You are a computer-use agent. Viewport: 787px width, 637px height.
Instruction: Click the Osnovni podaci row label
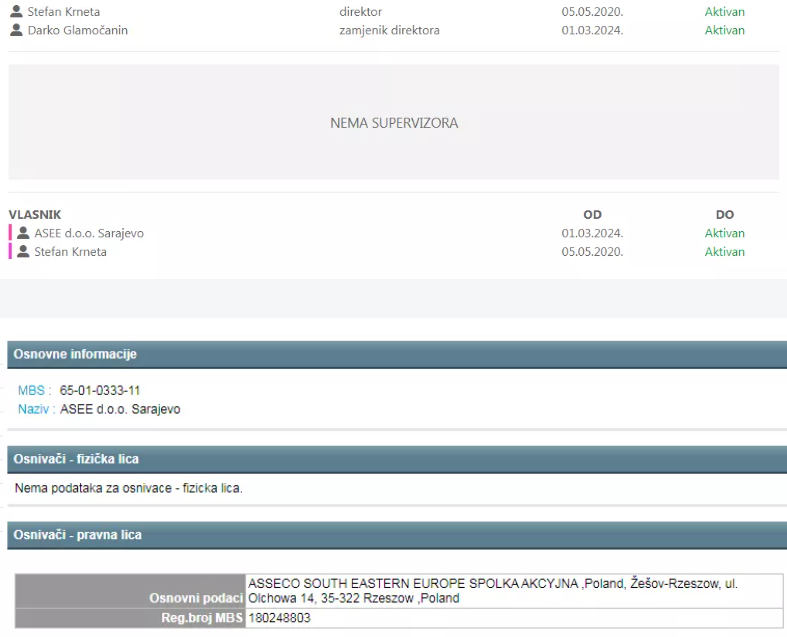[130, 591]
